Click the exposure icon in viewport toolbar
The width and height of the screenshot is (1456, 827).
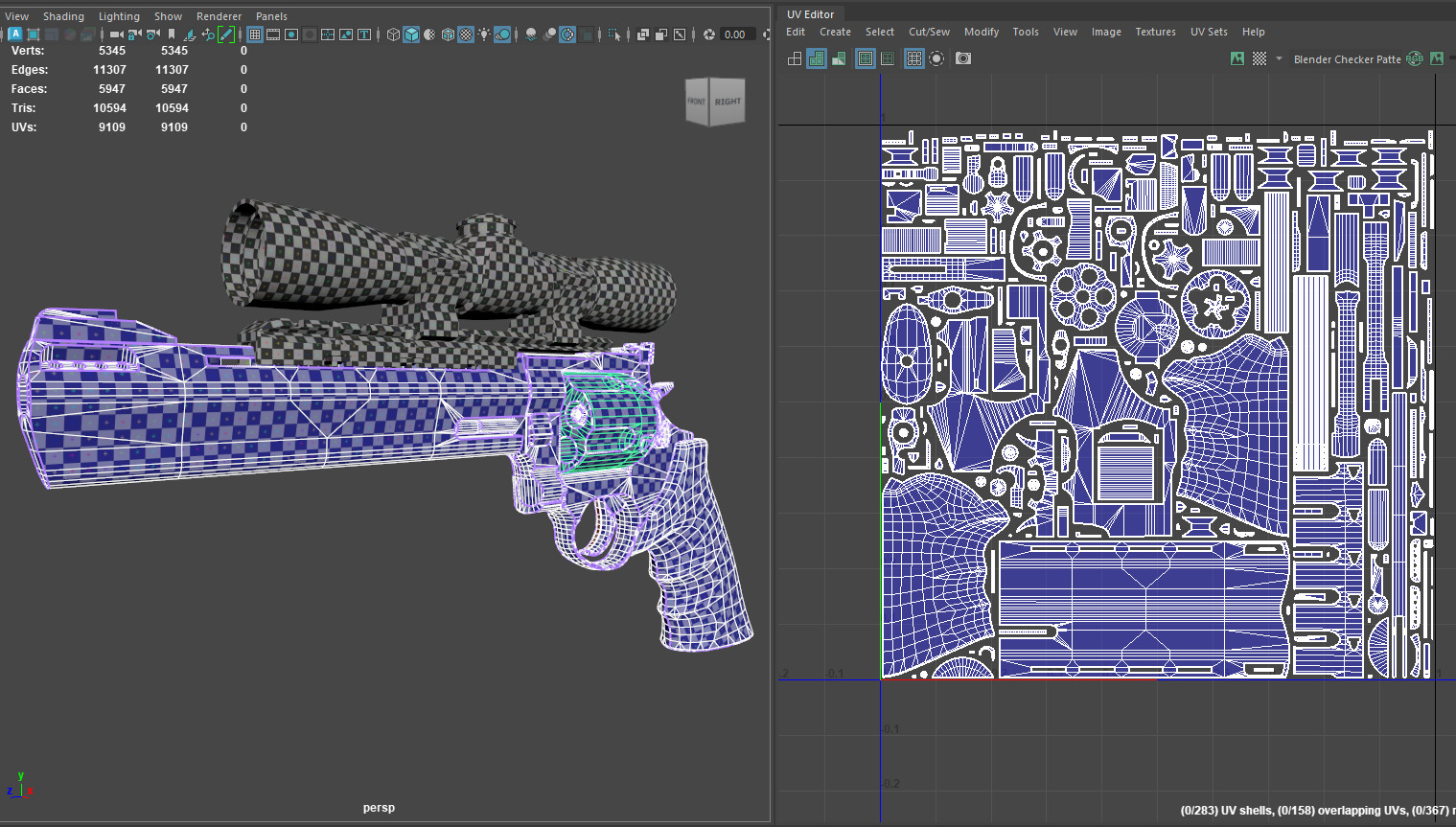pos(709,34)
